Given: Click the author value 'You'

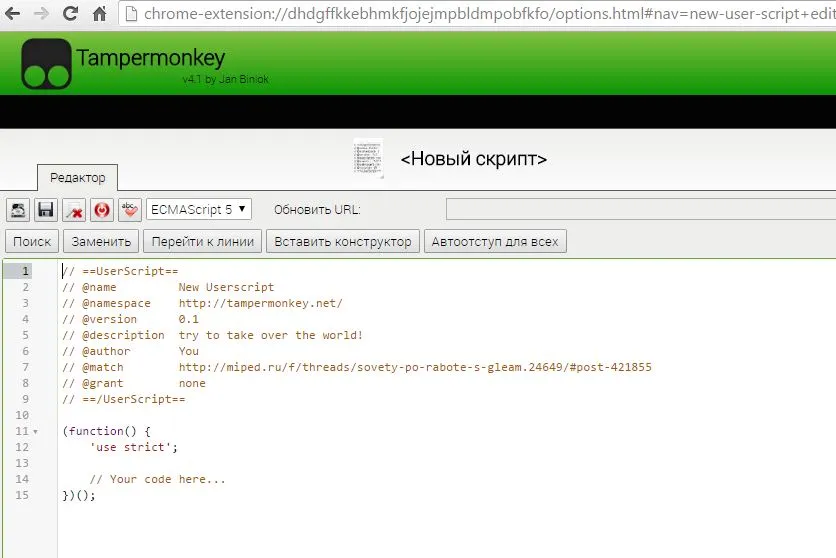Looking at the screenshot, I should click(x=189, y=351).
